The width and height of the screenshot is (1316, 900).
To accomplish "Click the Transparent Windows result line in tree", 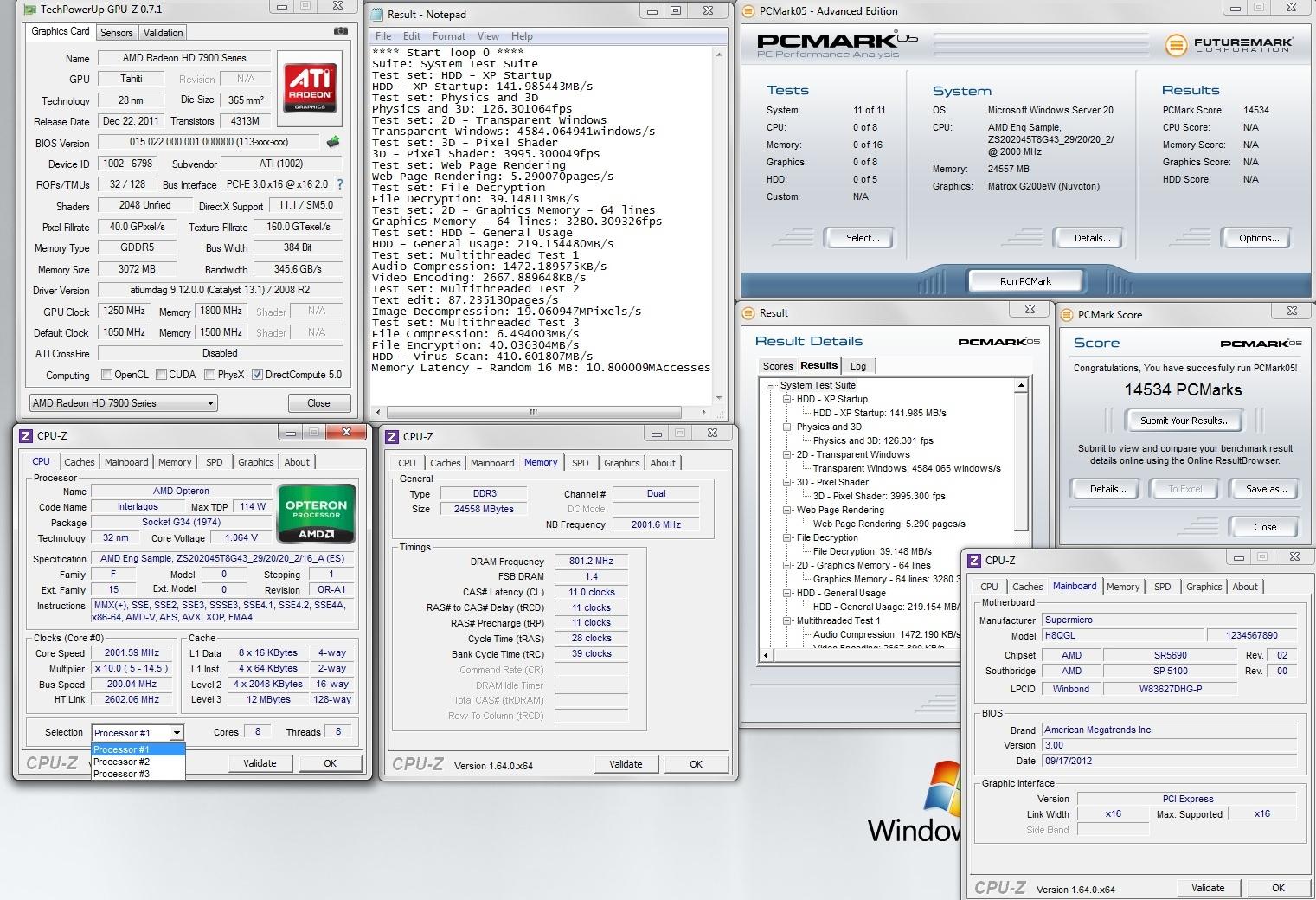I will pyautogui.click(x=907, y=469).
